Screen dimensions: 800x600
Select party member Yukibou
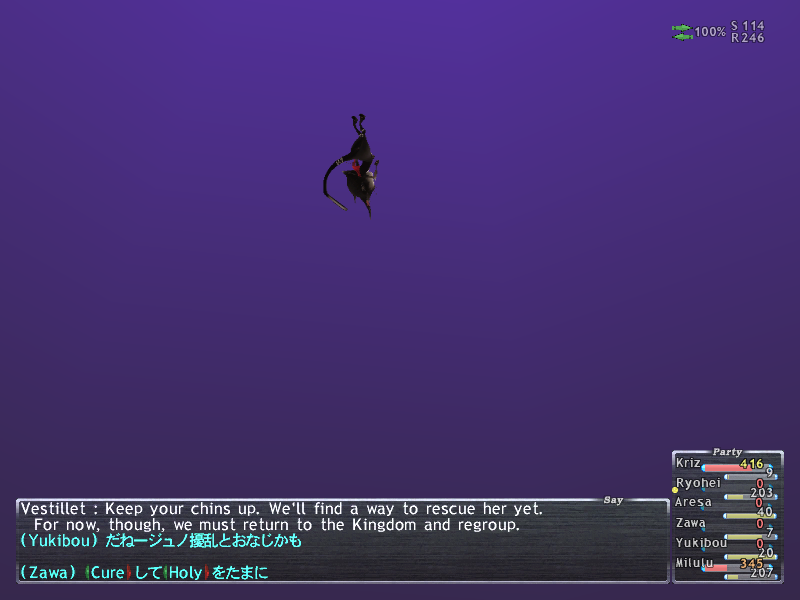(x=701, y=543)
